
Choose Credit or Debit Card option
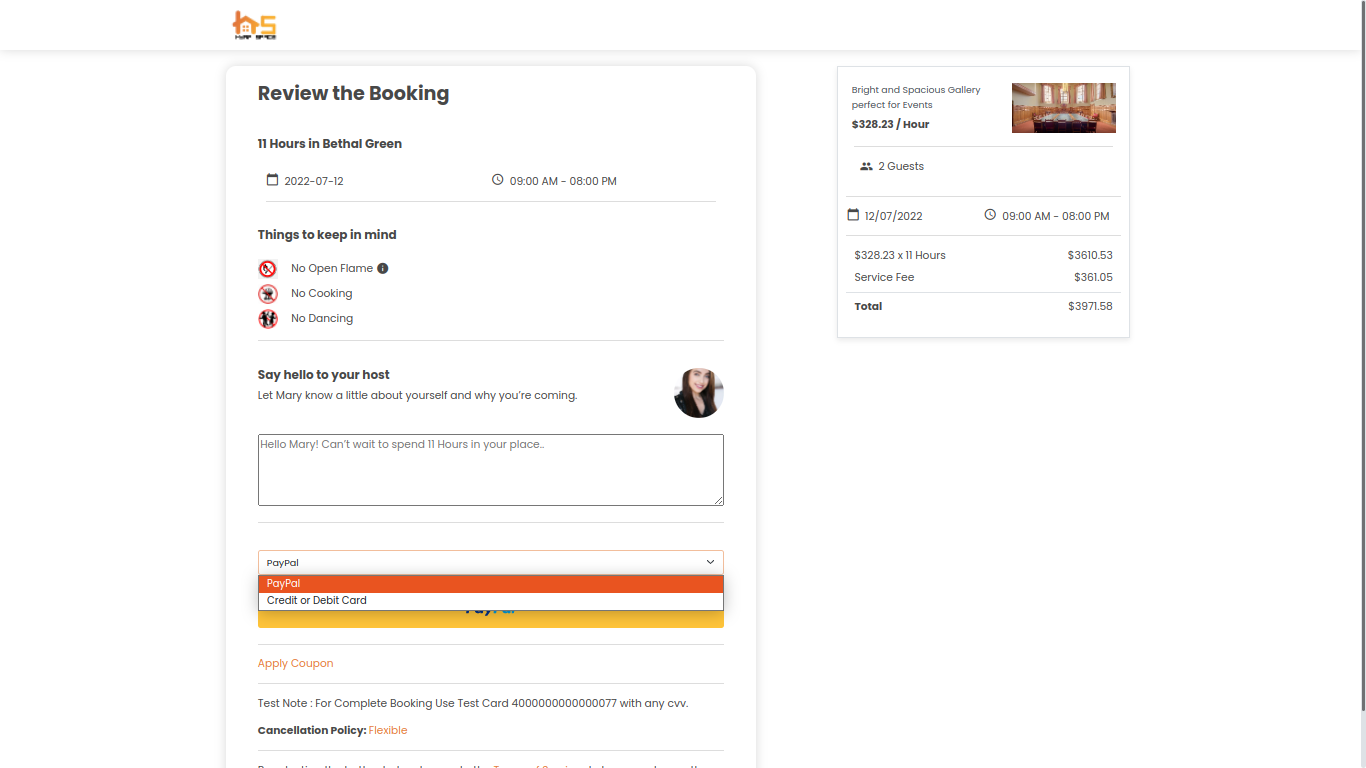[x=490, y=600]
